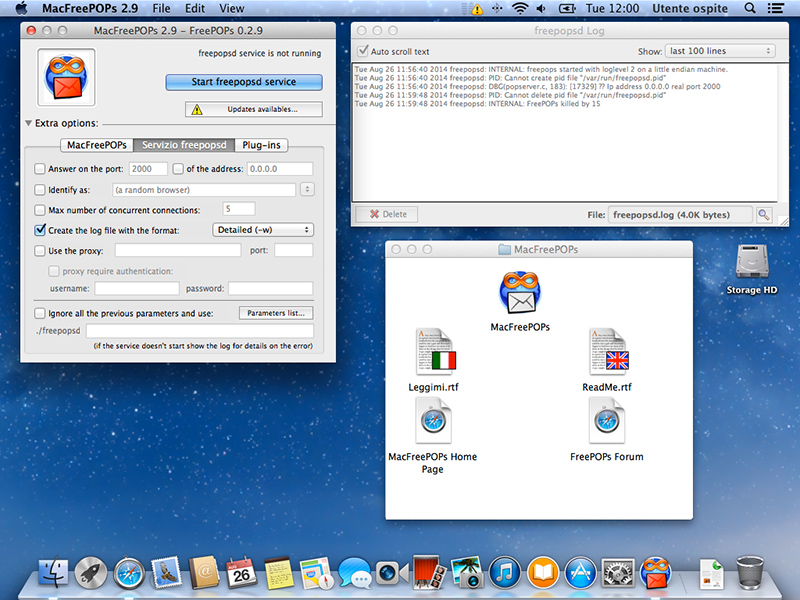Open the Utente ospite user menu
Screen dimensions: 800x600
pos(690,8)
